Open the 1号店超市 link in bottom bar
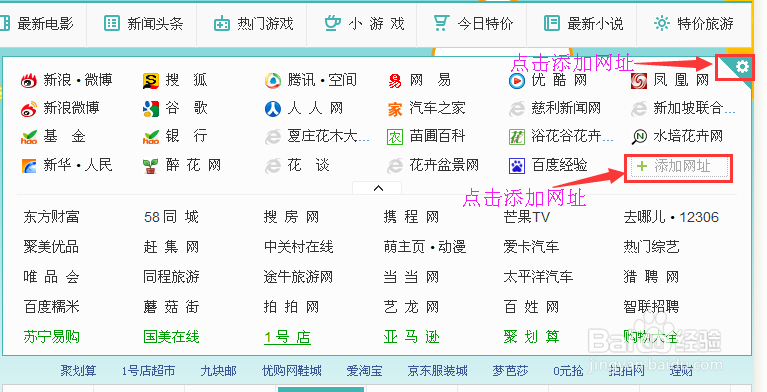 pos(148,371)
